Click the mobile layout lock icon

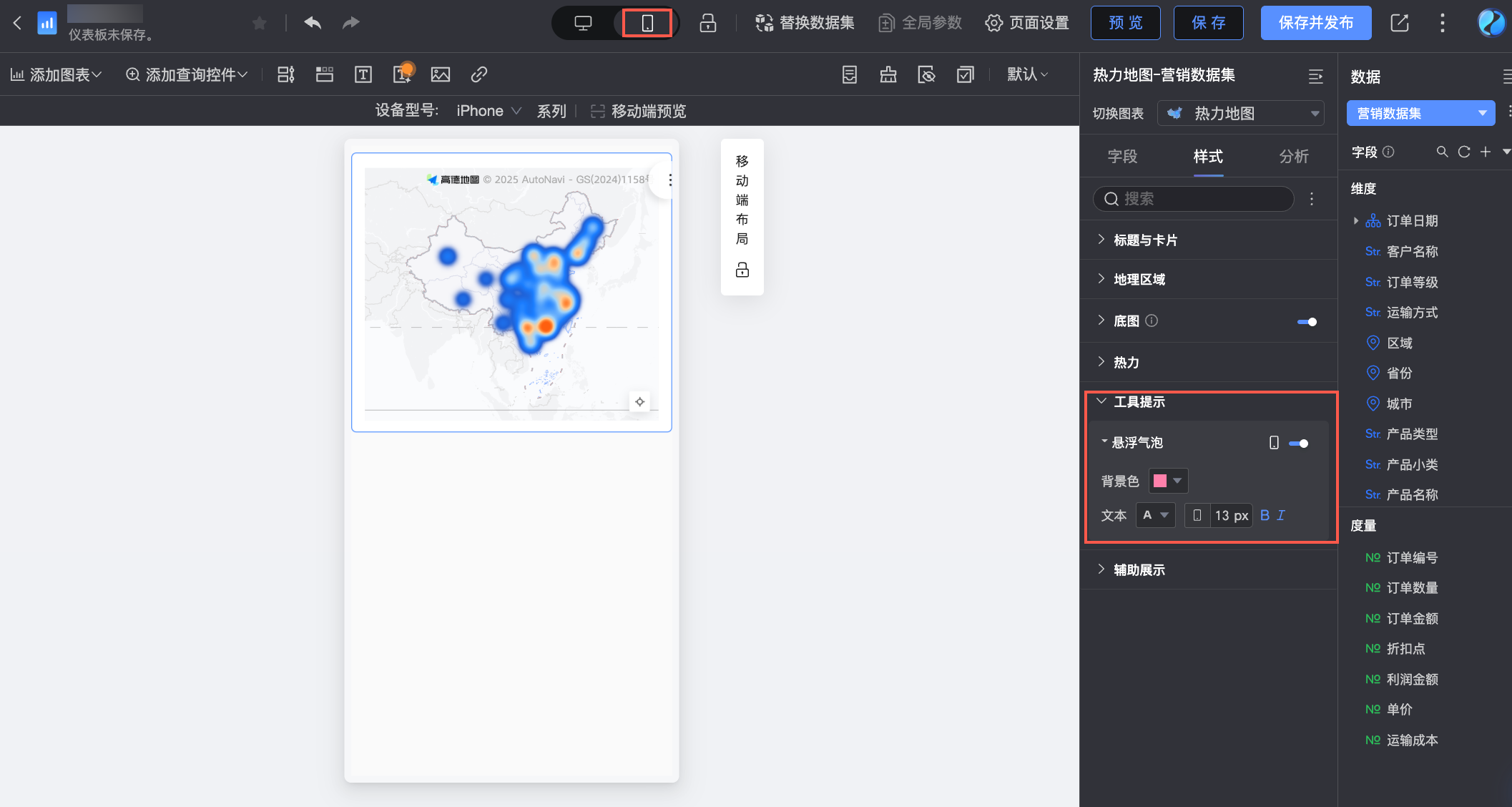tap(742, 270)
